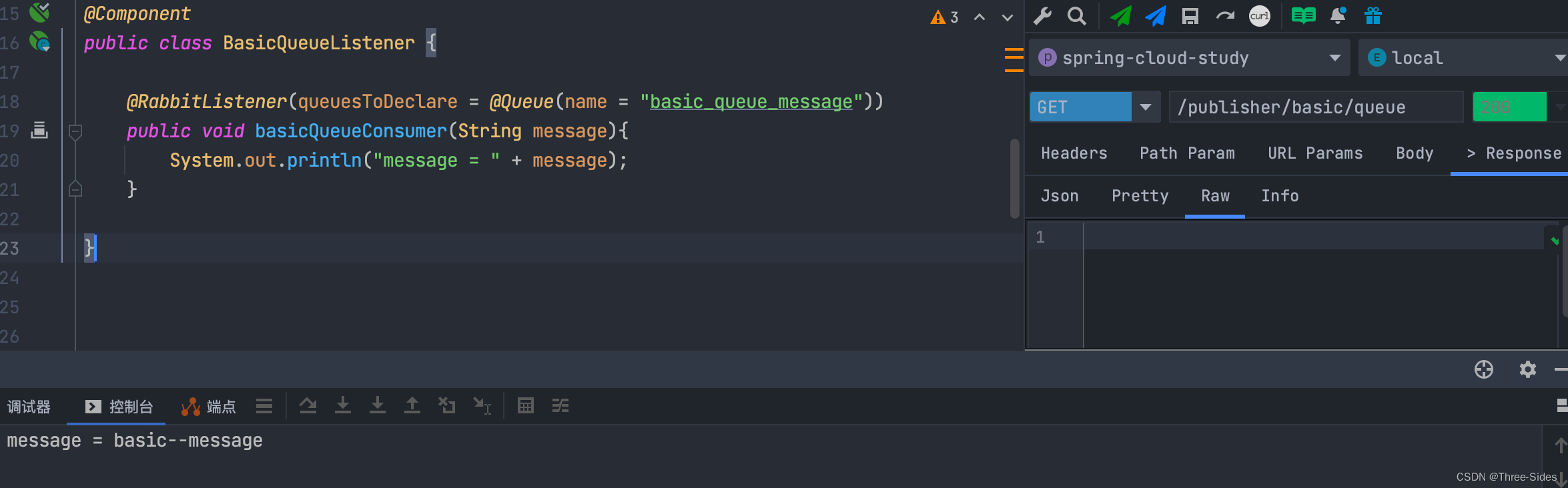Click the orange warning triangle indicator
Image resolution: width=1568 pixels, height=488 pixels.
[938, 17]
